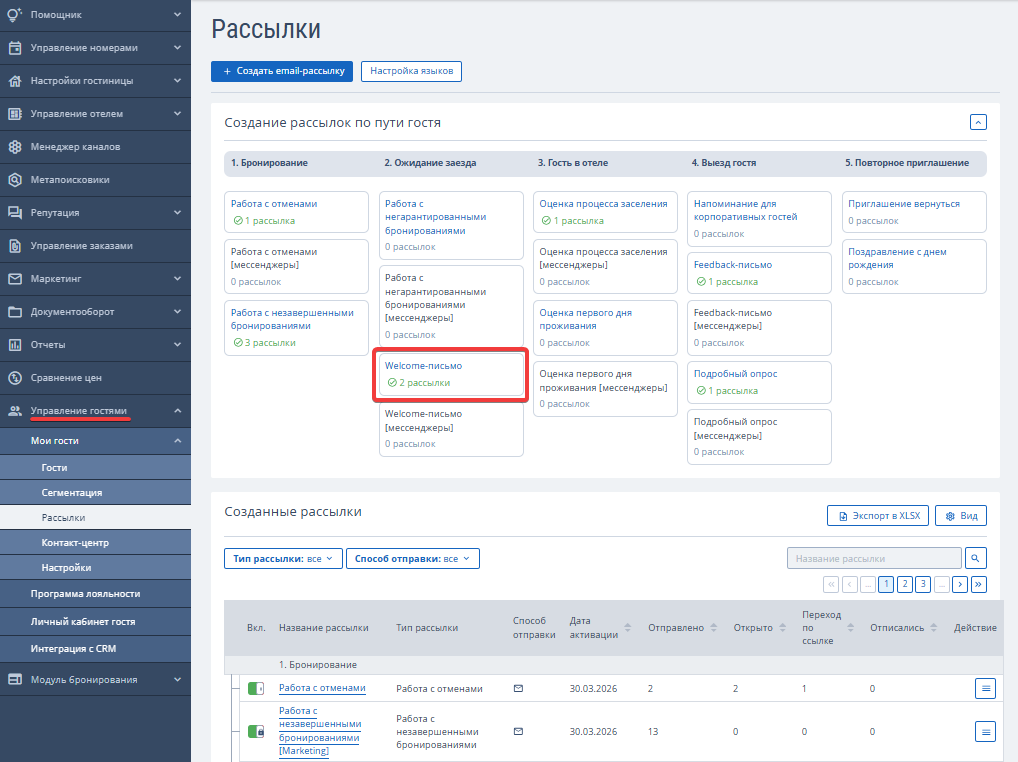Click the Сравнение цен sidebar icon
This screenshot has width=1018, height=762.
(x=15, y=378)
